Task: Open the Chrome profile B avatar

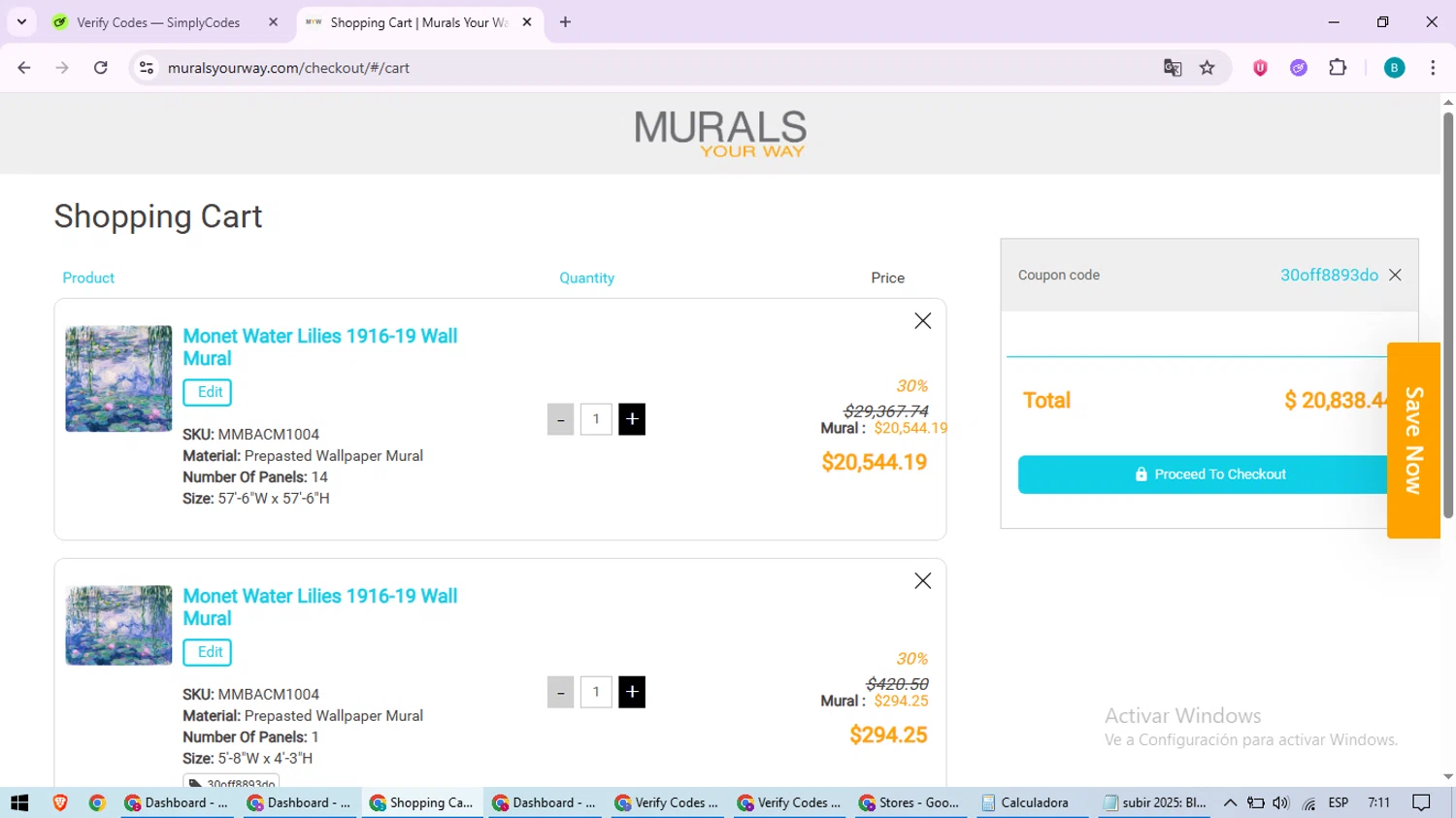Action: [x=1394, y=68]
